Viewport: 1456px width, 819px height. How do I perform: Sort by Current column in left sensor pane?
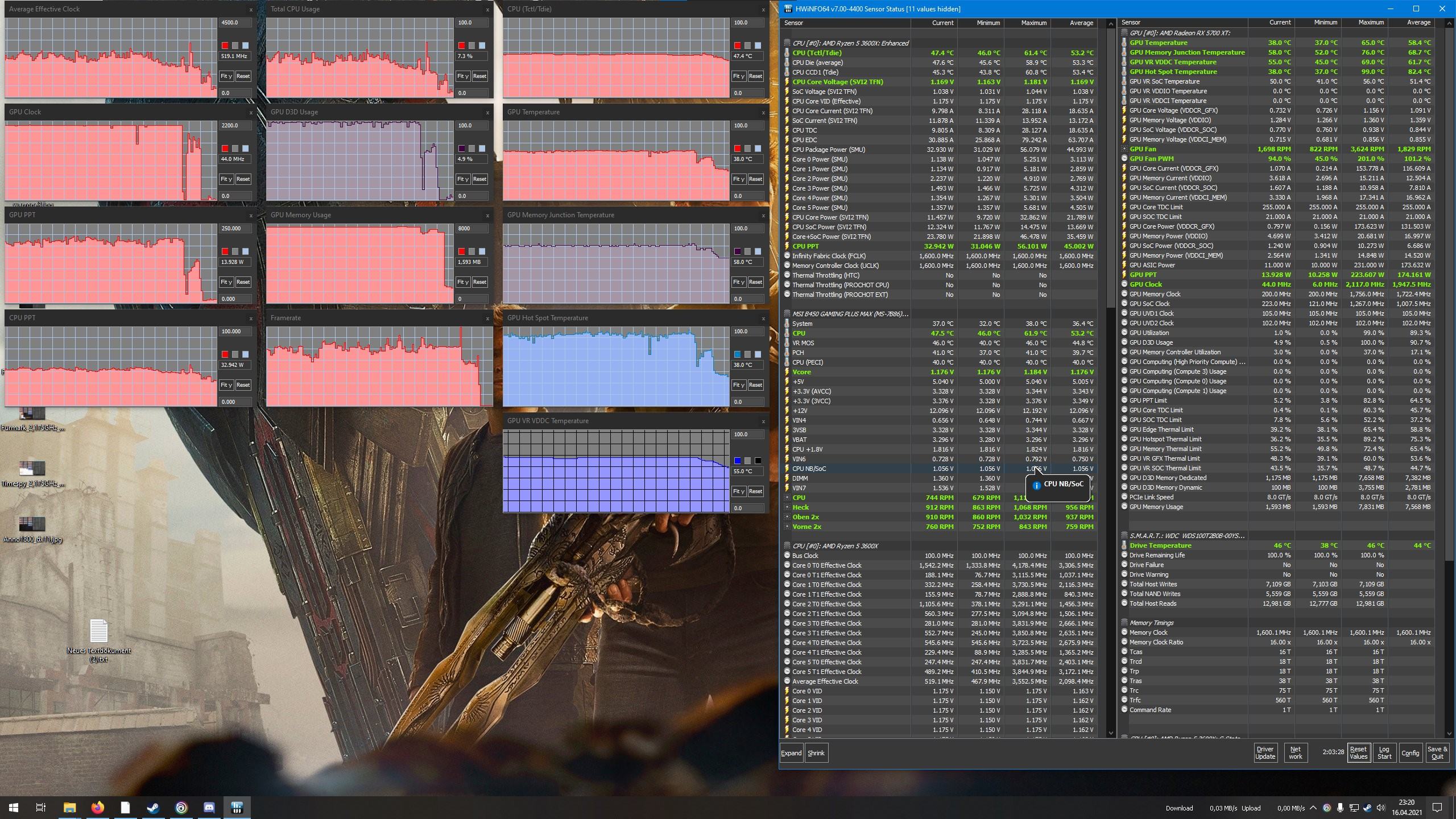point(934,23)
